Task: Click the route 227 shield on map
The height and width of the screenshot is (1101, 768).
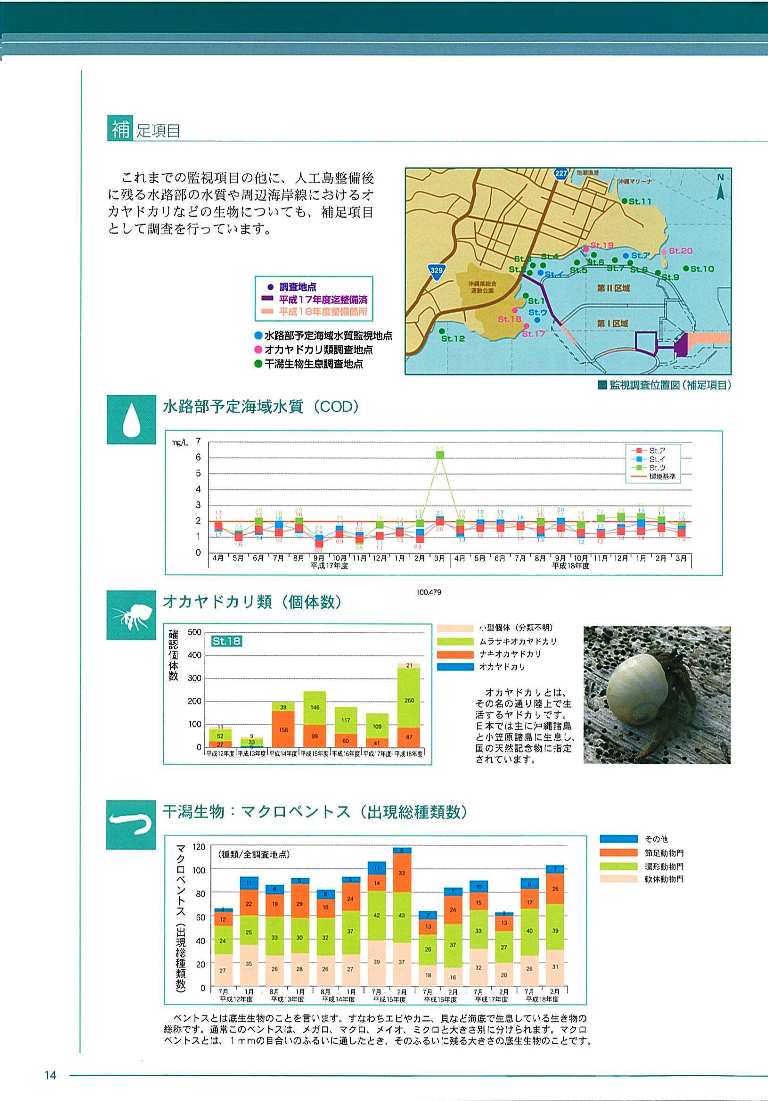Action: tap(561, 173)
